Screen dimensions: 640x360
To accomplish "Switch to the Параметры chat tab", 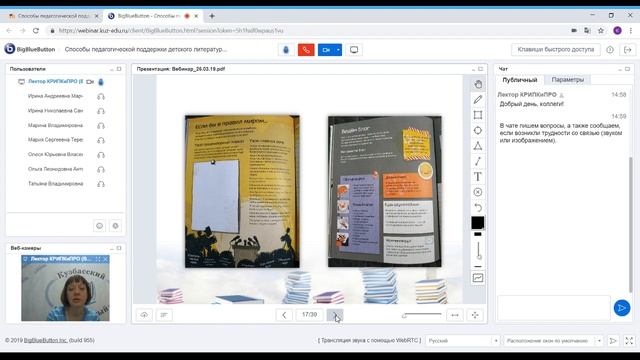I will click(x=568, y=80).
